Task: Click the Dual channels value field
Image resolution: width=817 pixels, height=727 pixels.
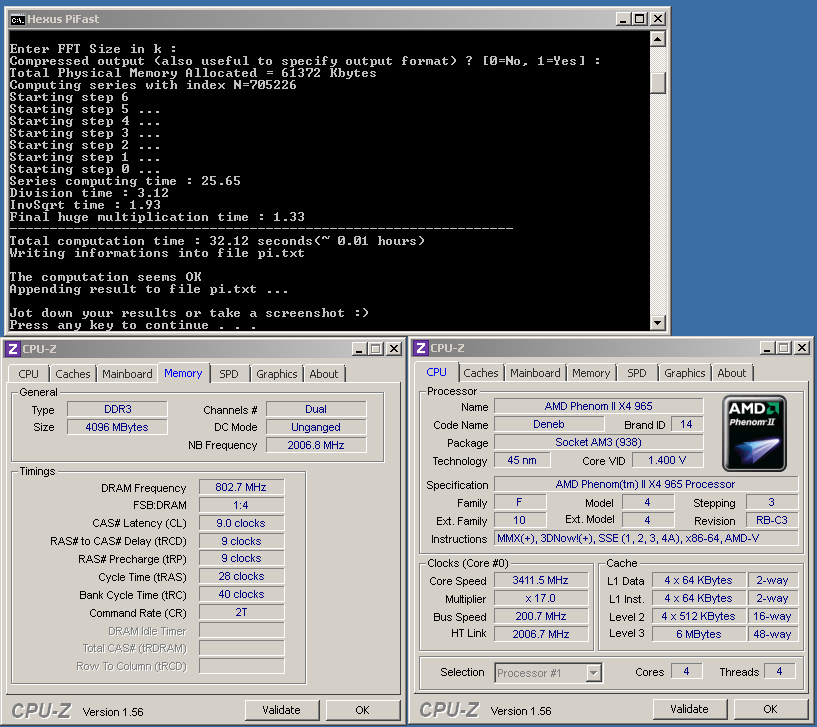Action: pyautogui.click(x=316, y=409)
